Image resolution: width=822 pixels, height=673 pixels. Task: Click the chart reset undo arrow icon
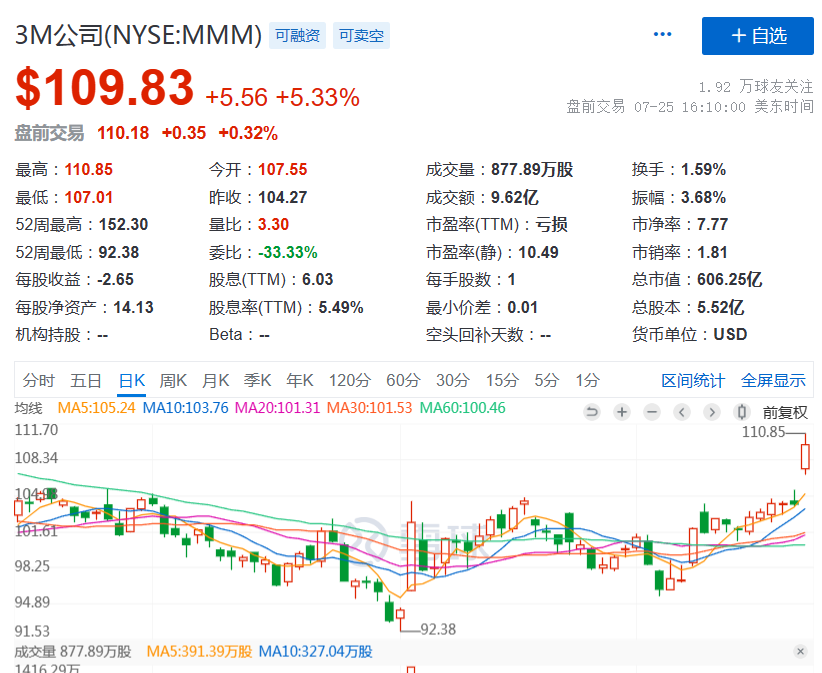coord(592,412)
